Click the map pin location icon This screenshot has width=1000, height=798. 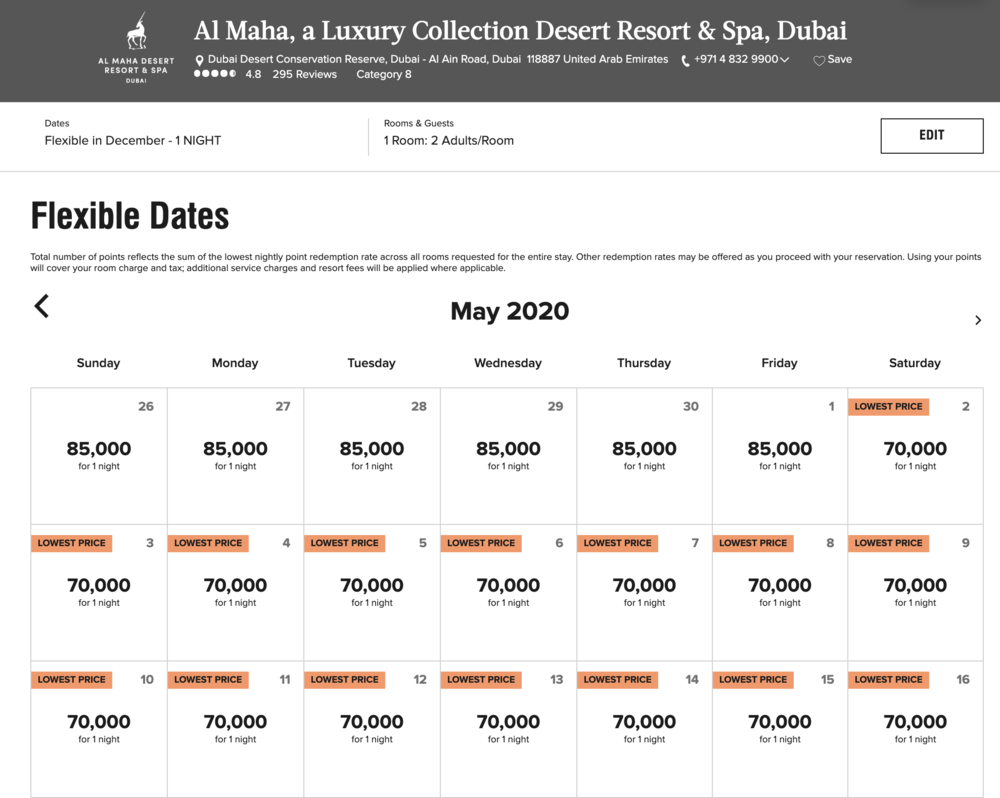(x=200, y=60)
